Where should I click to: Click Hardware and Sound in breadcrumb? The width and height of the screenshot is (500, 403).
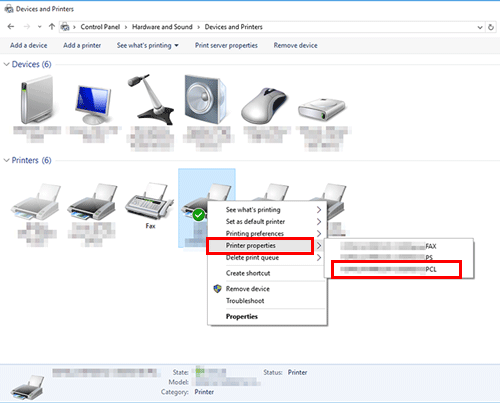pyautogui.click(x=162, y=27)
